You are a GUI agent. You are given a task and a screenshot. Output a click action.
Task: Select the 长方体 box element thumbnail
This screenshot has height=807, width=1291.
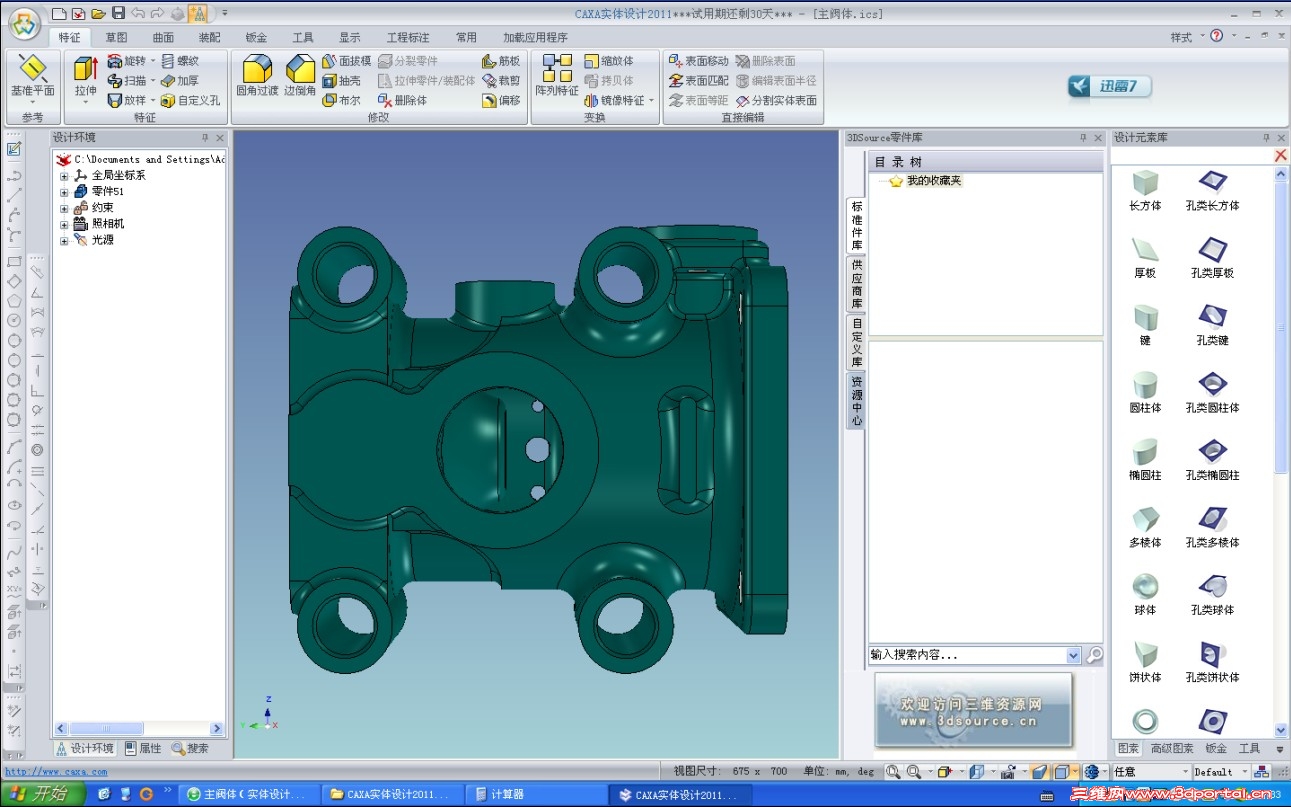[x=1145, y=190]
